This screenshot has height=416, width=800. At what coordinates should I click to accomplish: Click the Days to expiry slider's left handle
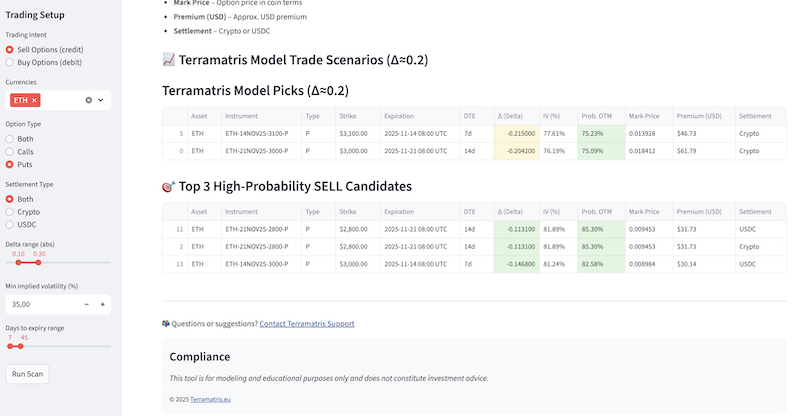point(10,346)
